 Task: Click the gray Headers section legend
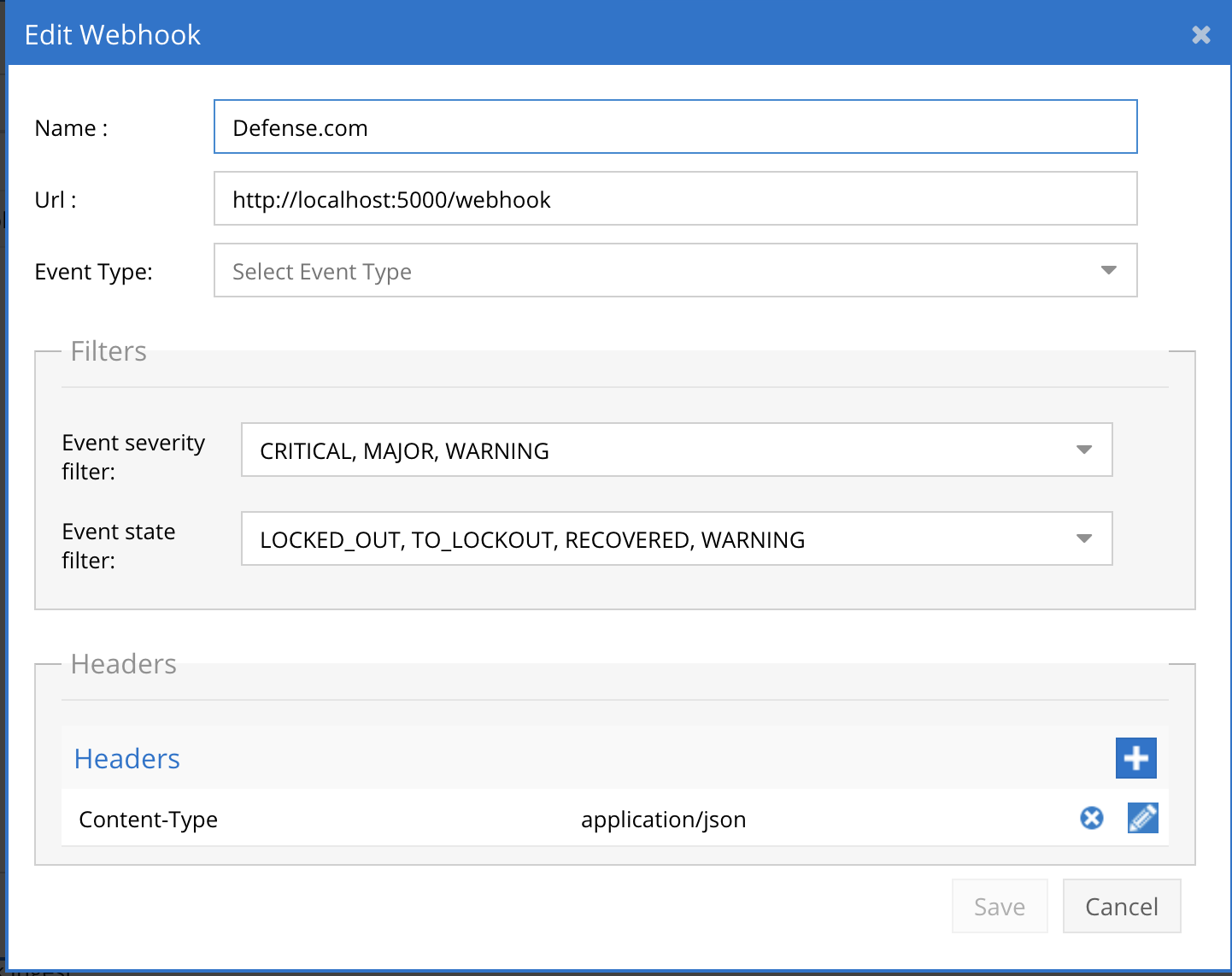pos(124,664)
